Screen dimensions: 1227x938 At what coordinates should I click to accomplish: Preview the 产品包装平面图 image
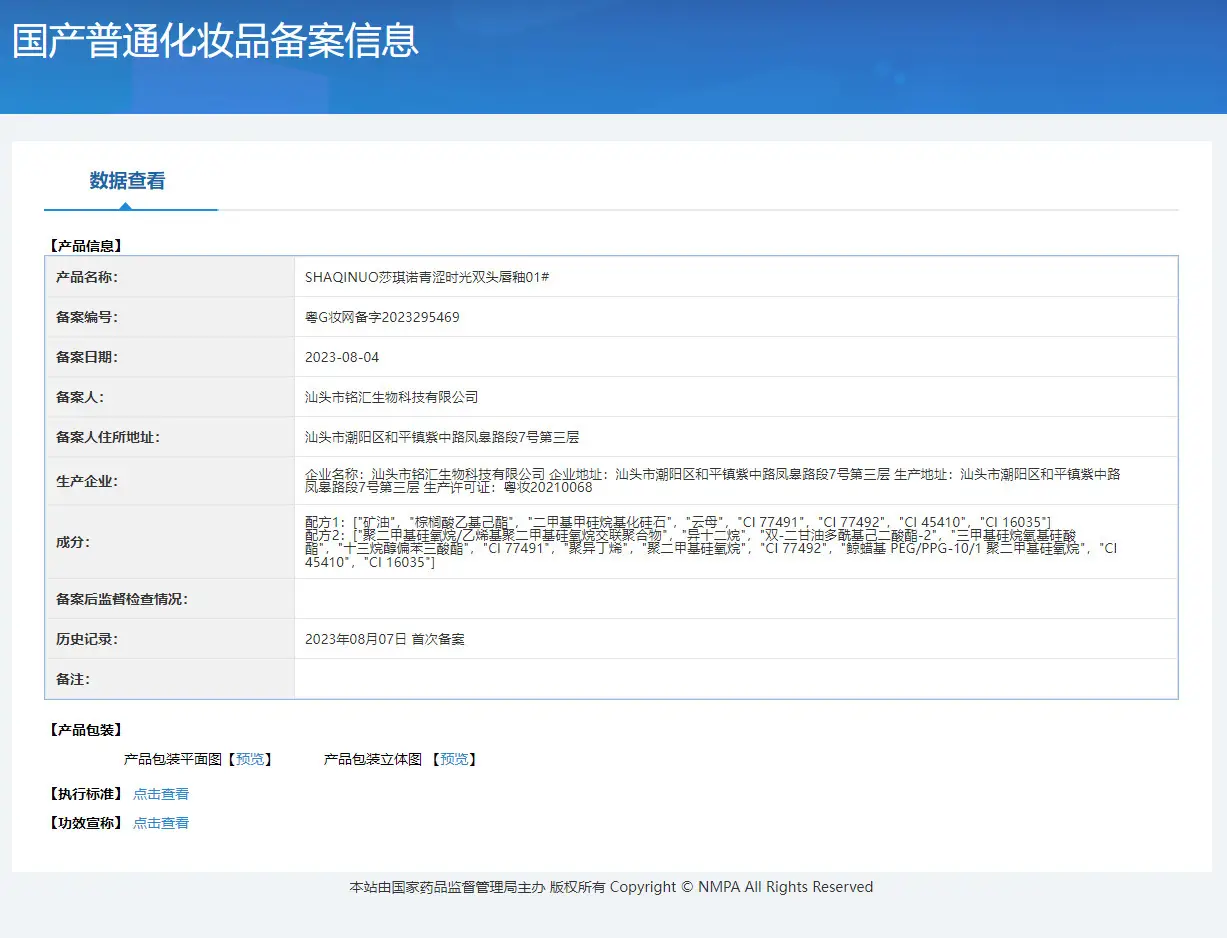250,759
